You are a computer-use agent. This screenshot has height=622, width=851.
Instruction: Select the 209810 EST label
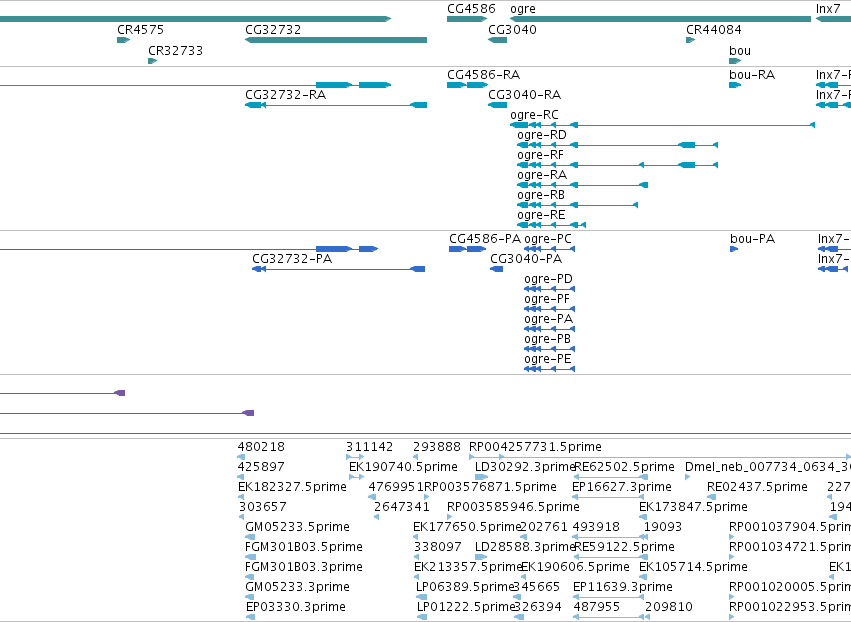(x=669, y=607)
